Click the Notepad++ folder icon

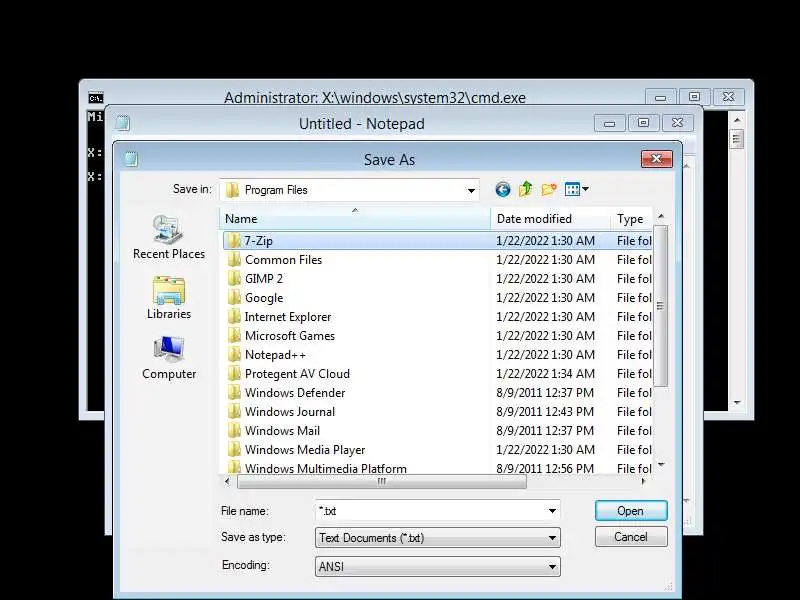pyautogui.click(x=234, y=355)
